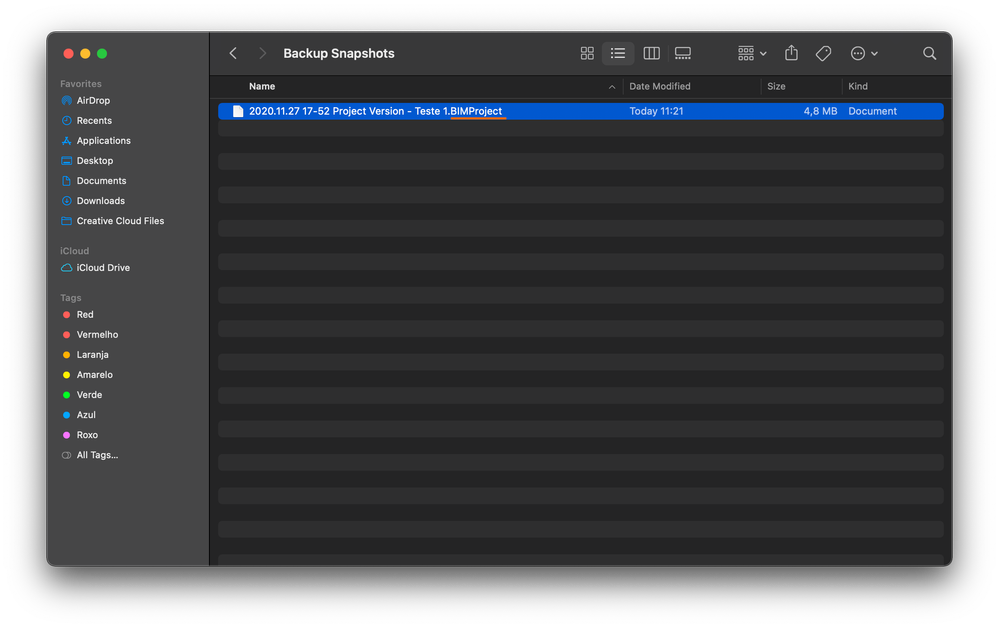This screenshot has width=999, height=628.
Task: Go forward with the right chevron
Action: [262, 54]
